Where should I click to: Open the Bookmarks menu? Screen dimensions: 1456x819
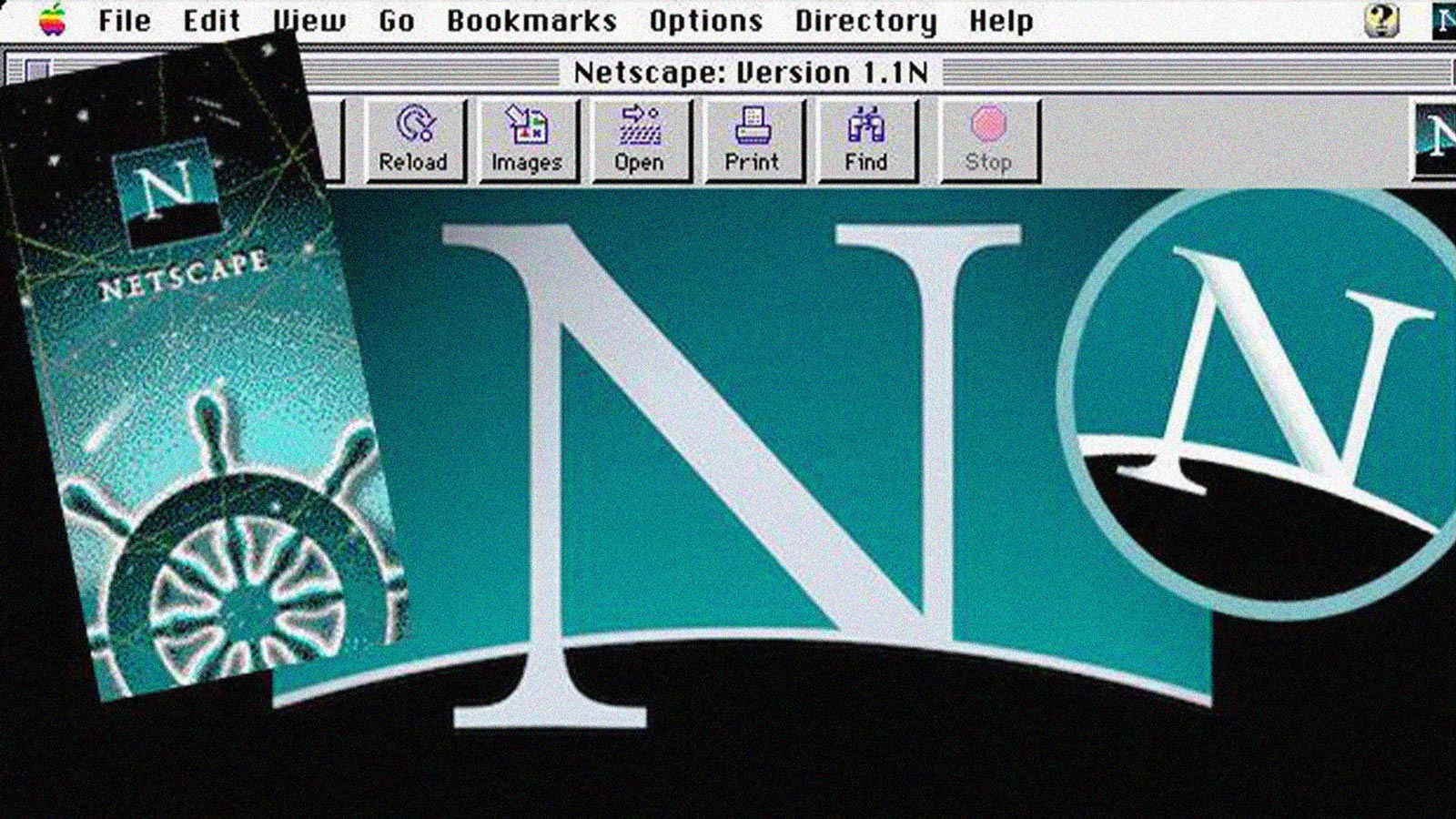click(x=531, y=20)
